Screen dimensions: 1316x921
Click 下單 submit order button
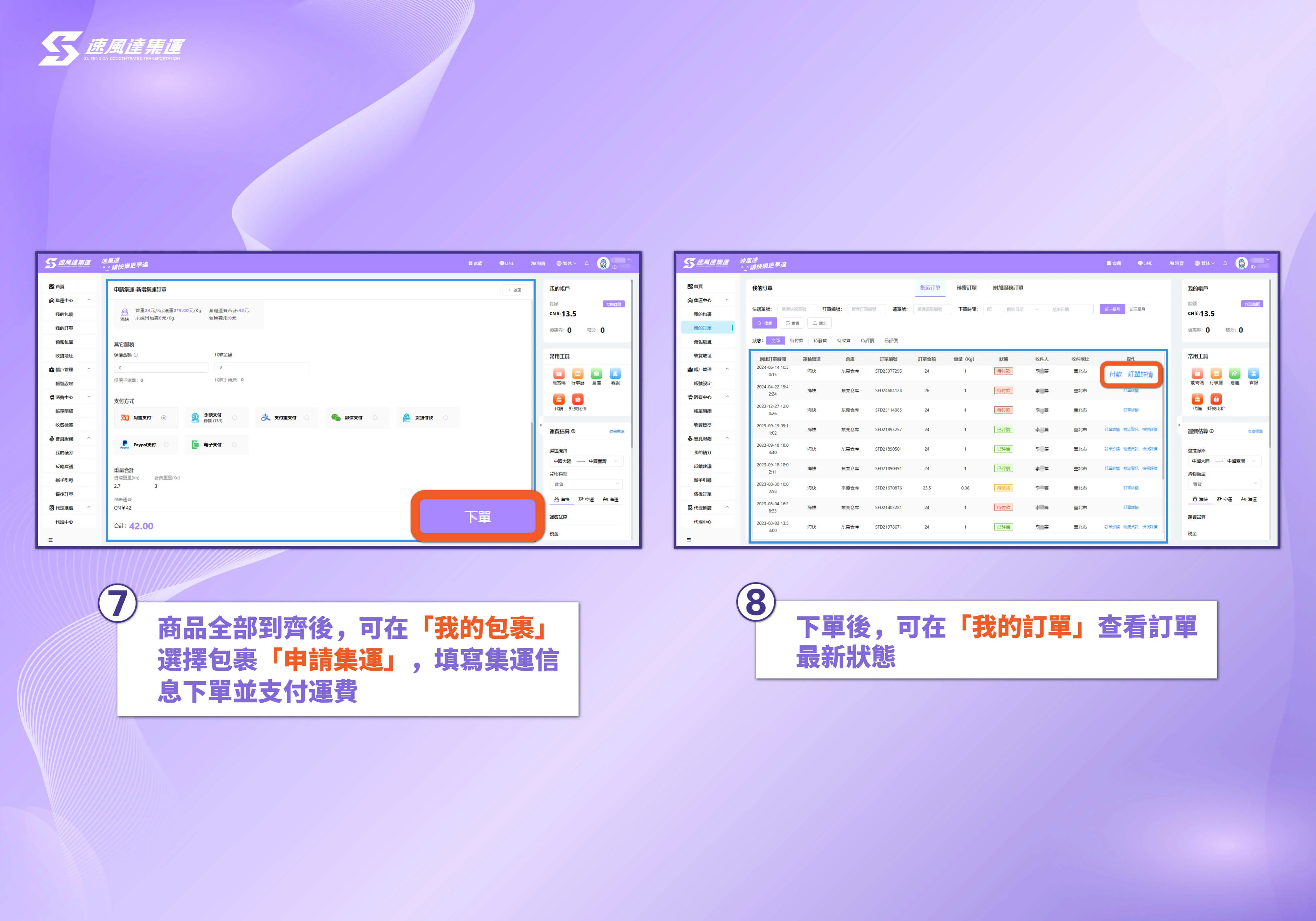click(477, 517)
